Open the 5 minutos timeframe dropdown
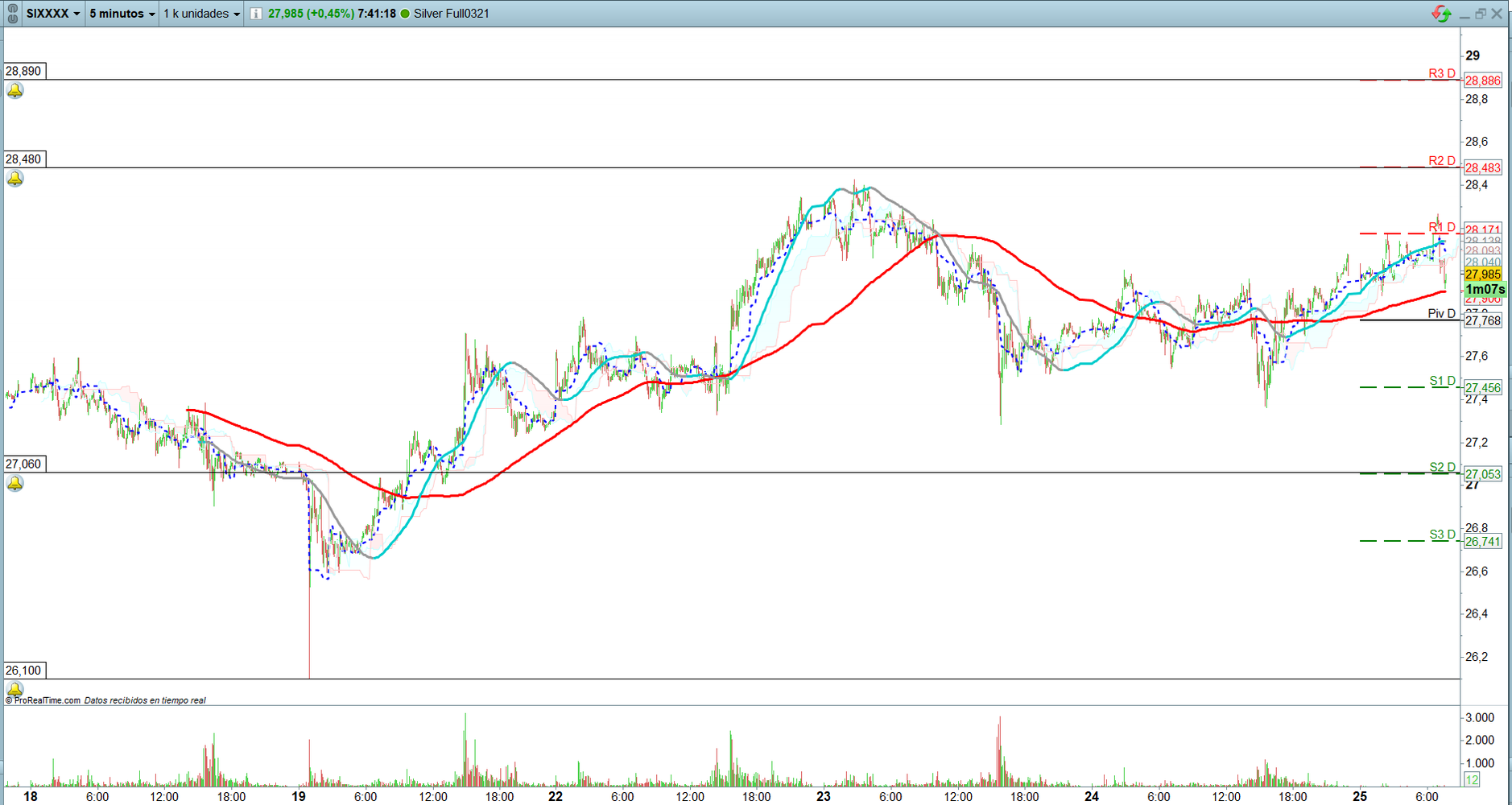 (122, 14)
